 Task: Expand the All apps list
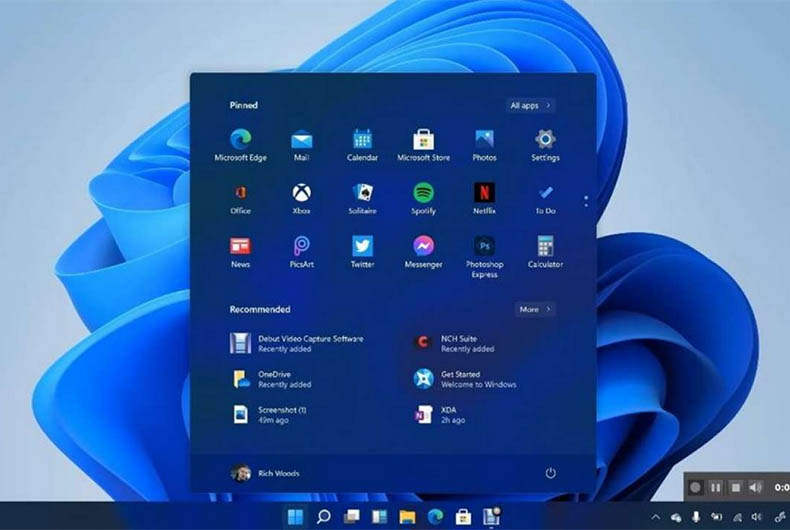[x=531, y=105]
